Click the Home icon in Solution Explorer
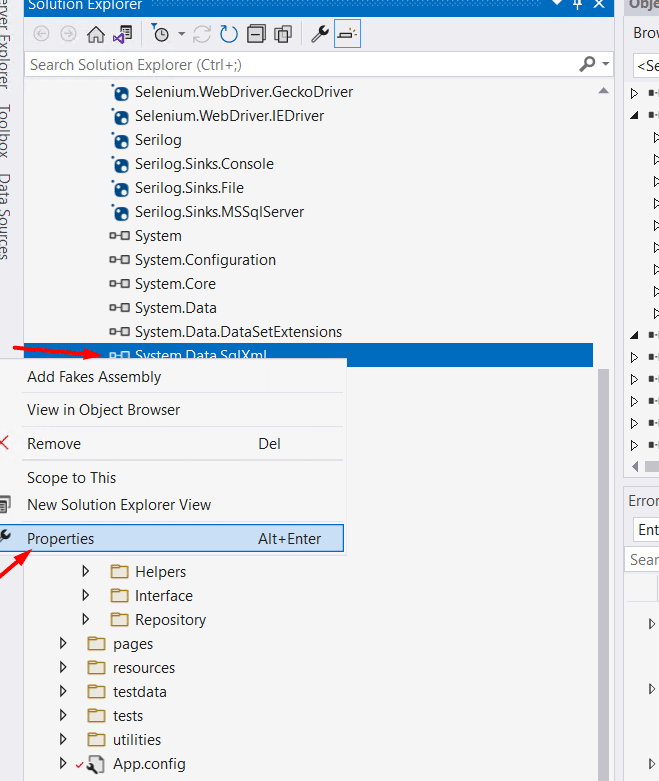Screen dimensions: 659x781 tap(96, 34)
